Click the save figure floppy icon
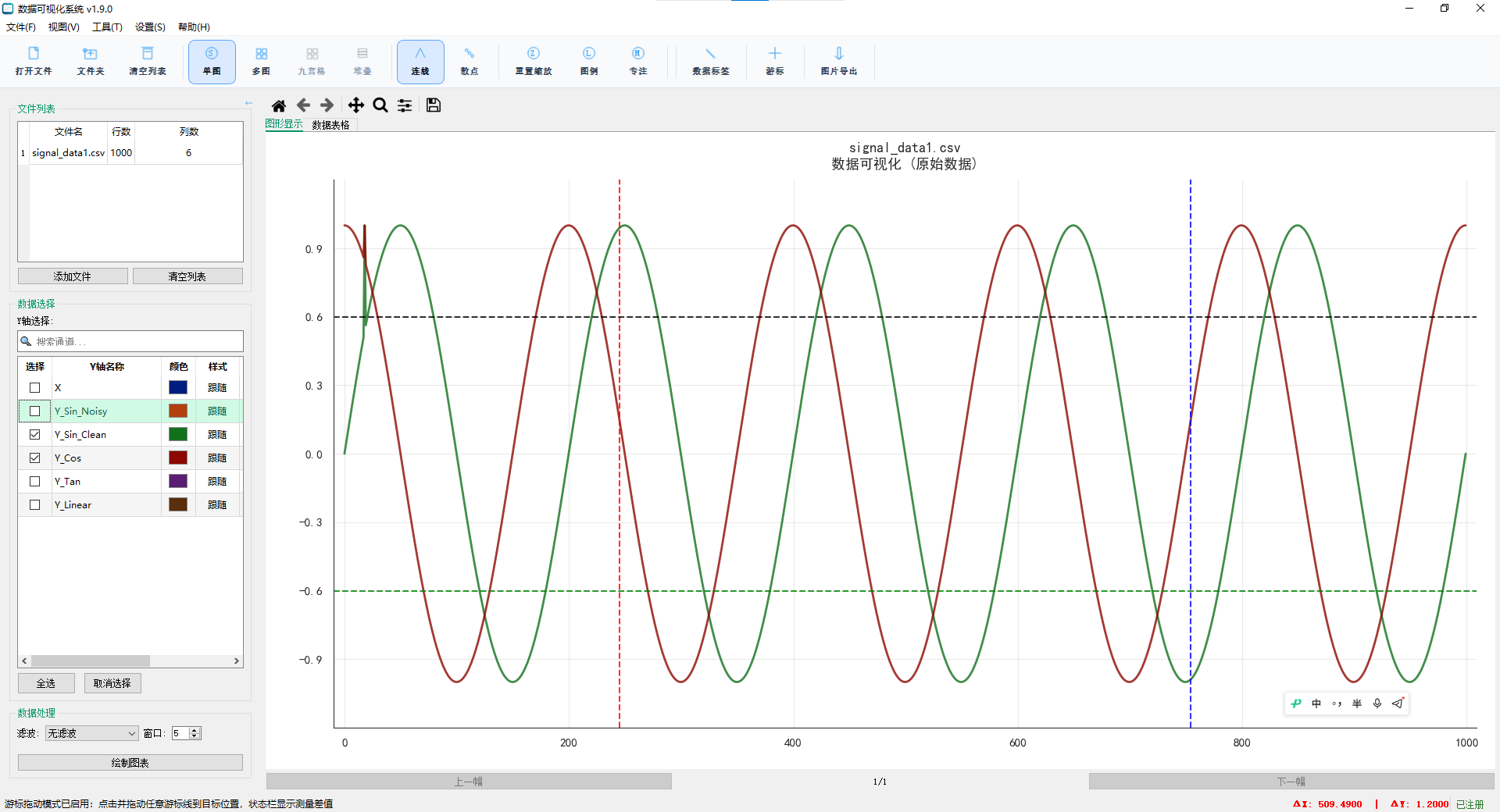Viewport: 1500px width, 812px height. 434,105
